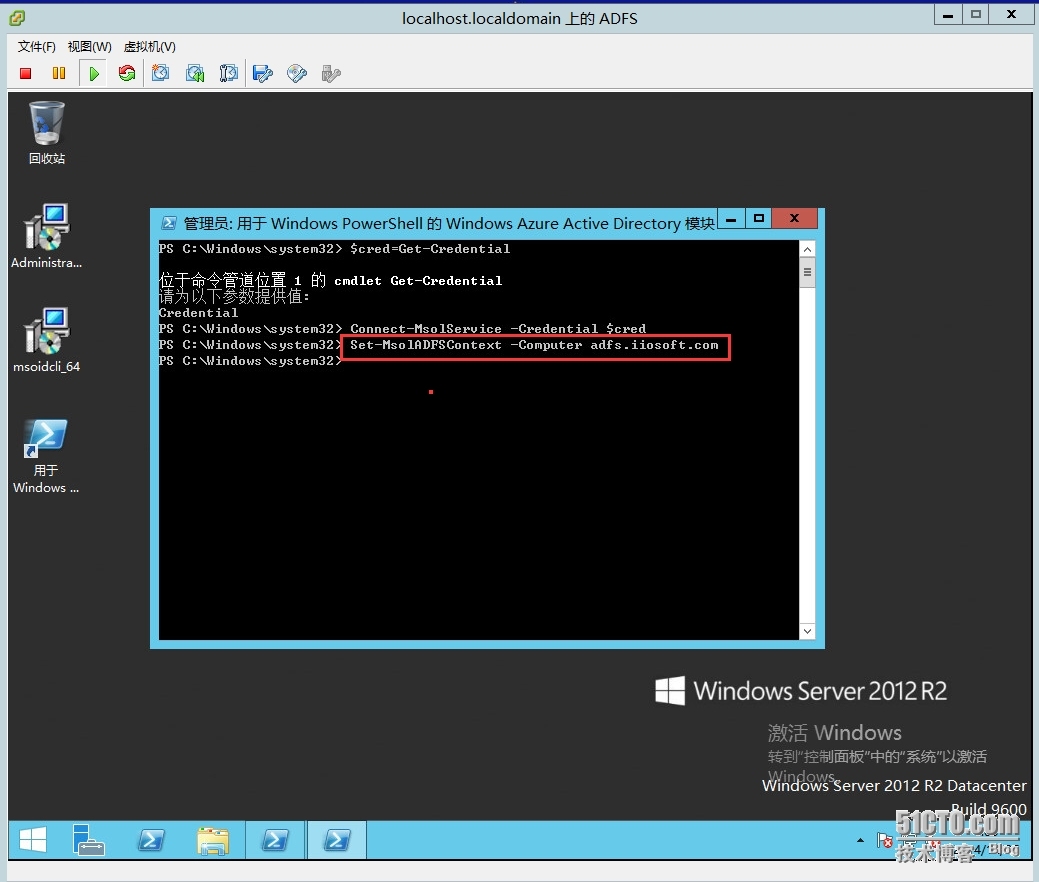The image size is (1039, 882).
Task: Close the ADFS VM console window
Action: [1011, 15]
